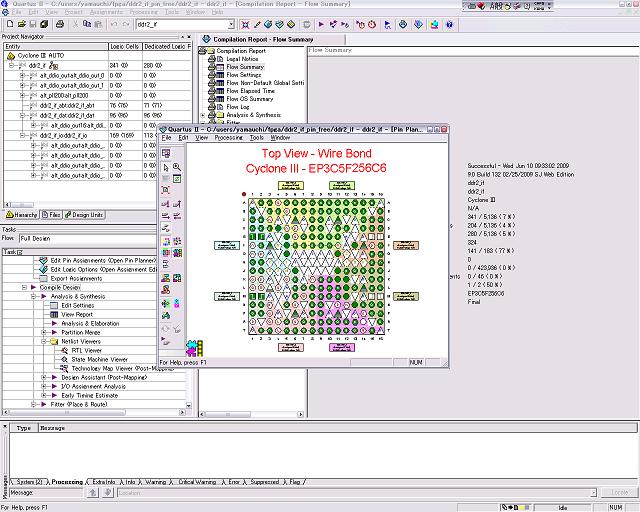This screenshot has height=512, width=640.
Task: Switch to the Design Units tab
Action: [x=84, y=215]
